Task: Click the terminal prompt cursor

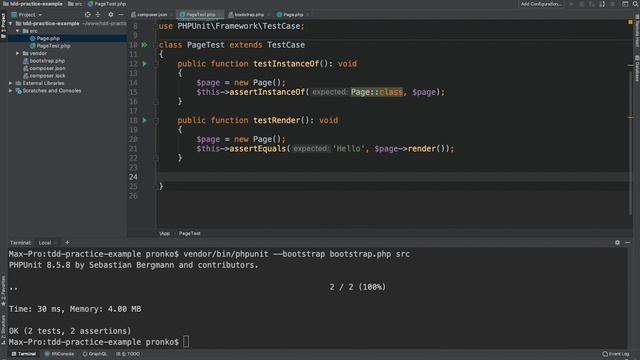Action: click(186, 342)
